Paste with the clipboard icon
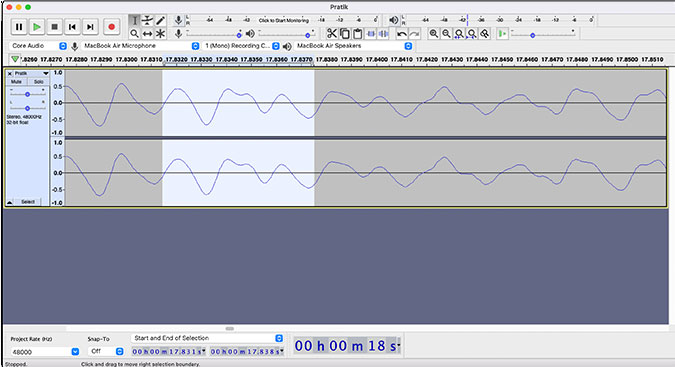This screenshot has width=675, height=367. pos(357,34)
